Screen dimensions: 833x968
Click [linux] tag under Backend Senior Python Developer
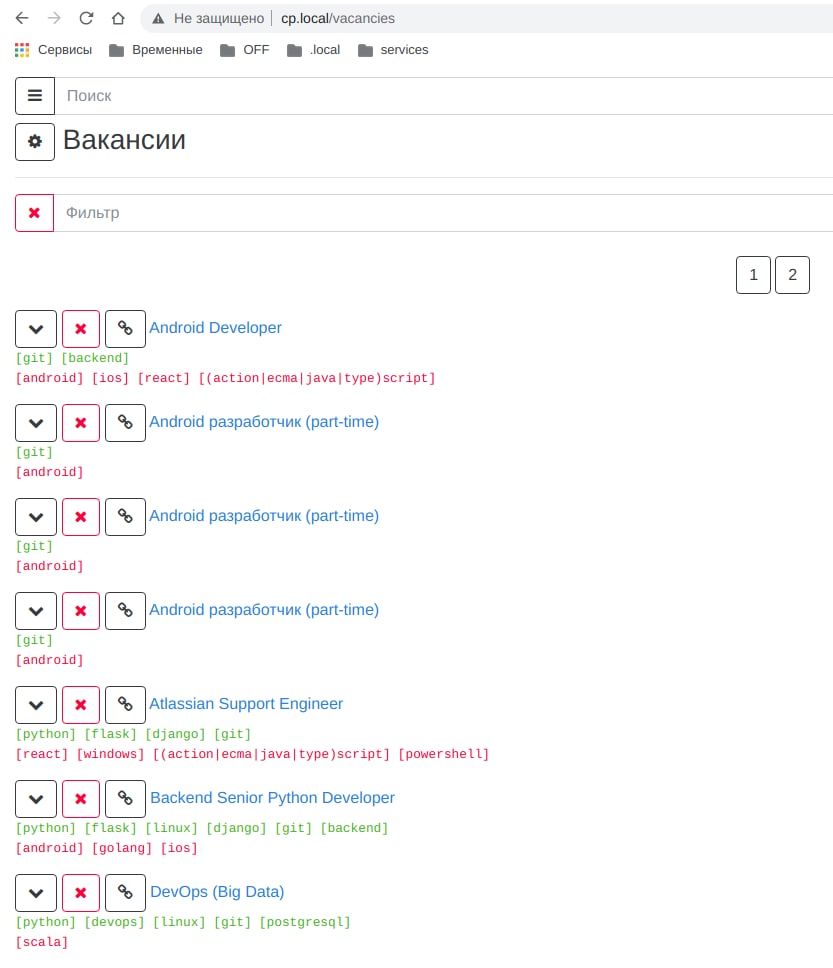click(x=172, y=828)
